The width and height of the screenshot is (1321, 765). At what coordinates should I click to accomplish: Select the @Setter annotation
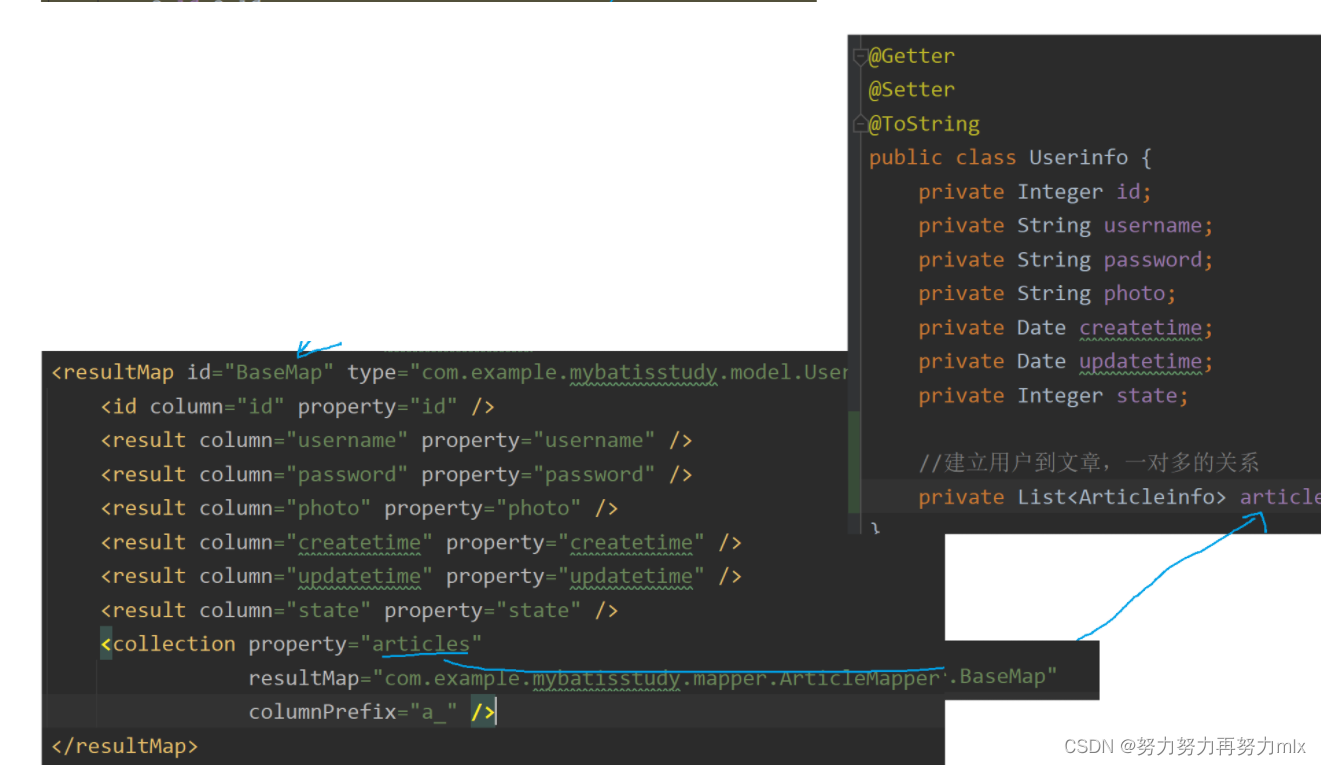(911, 90)
